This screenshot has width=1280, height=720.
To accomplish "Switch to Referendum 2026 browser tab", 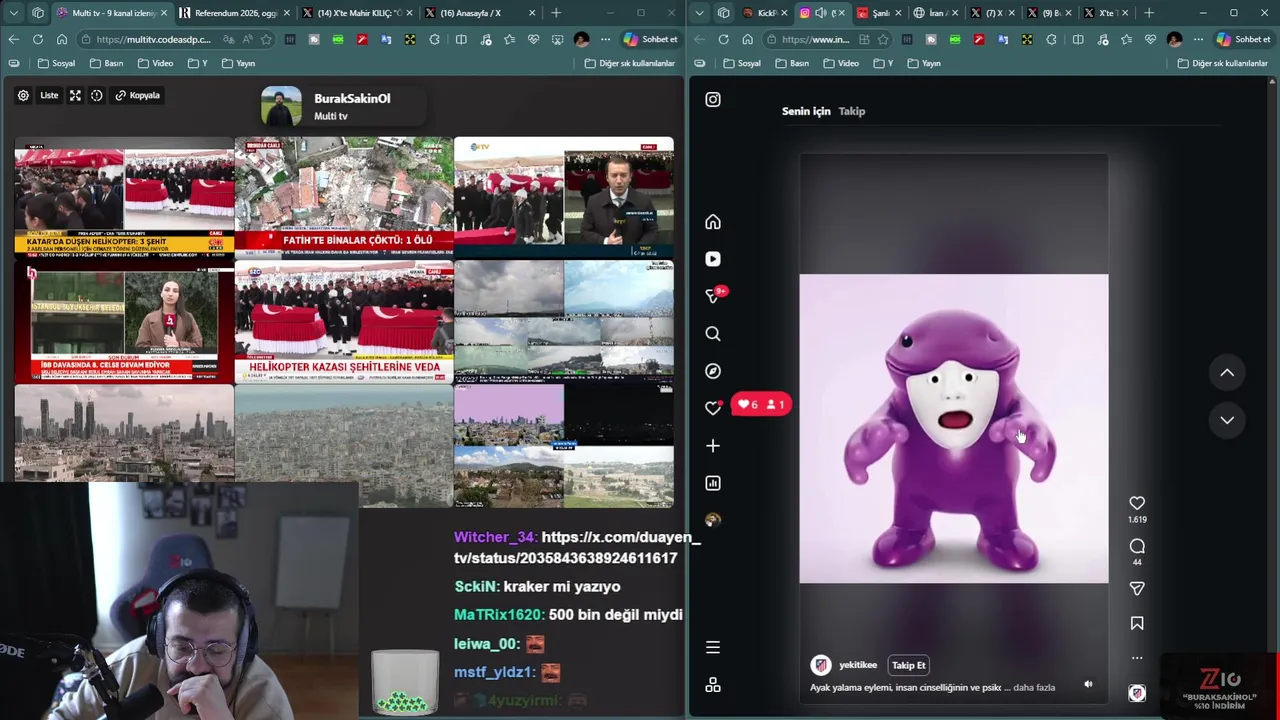I will [235, 13].
